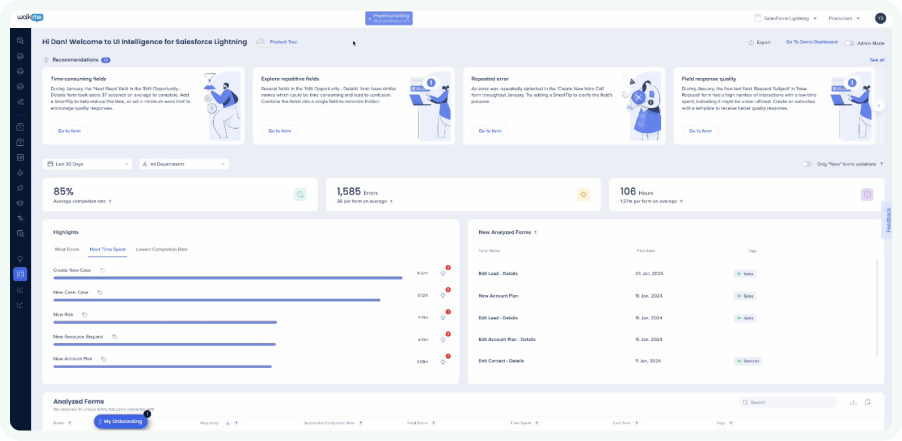Click the rocket icon in sidebar

20,188
